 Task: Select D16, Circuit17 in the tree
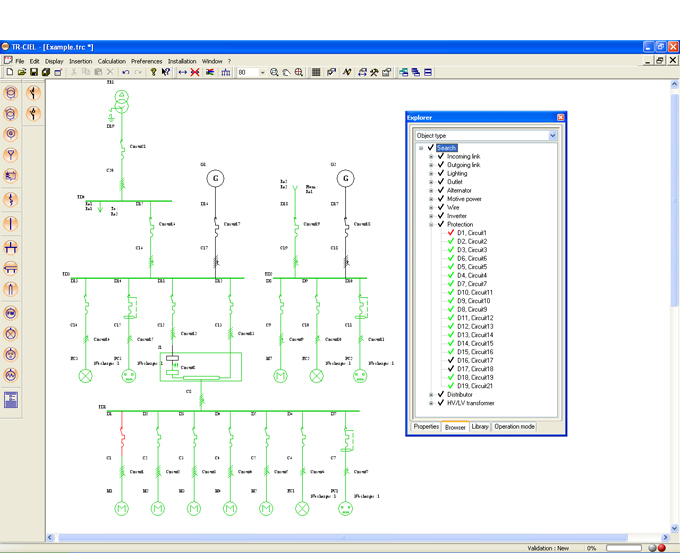(475, 360)
